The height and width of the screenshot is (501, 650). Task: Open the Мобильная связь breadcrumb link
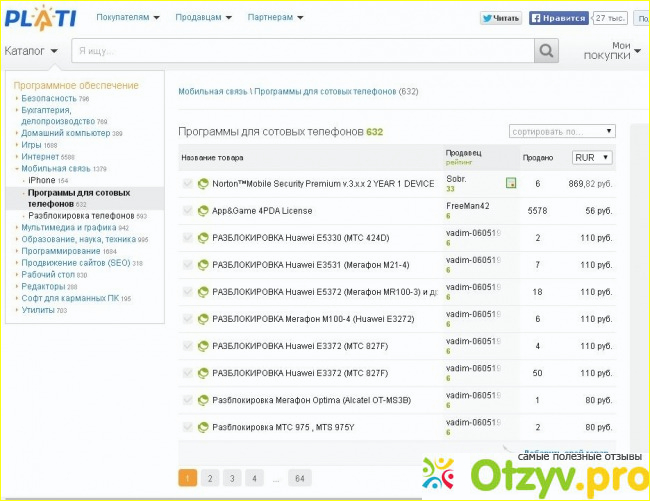213,91
